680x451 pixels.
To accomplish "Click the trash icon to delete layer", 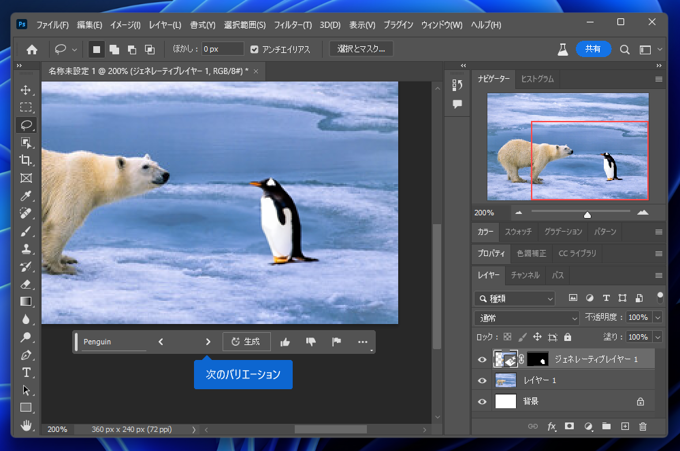I will [643, 426].
